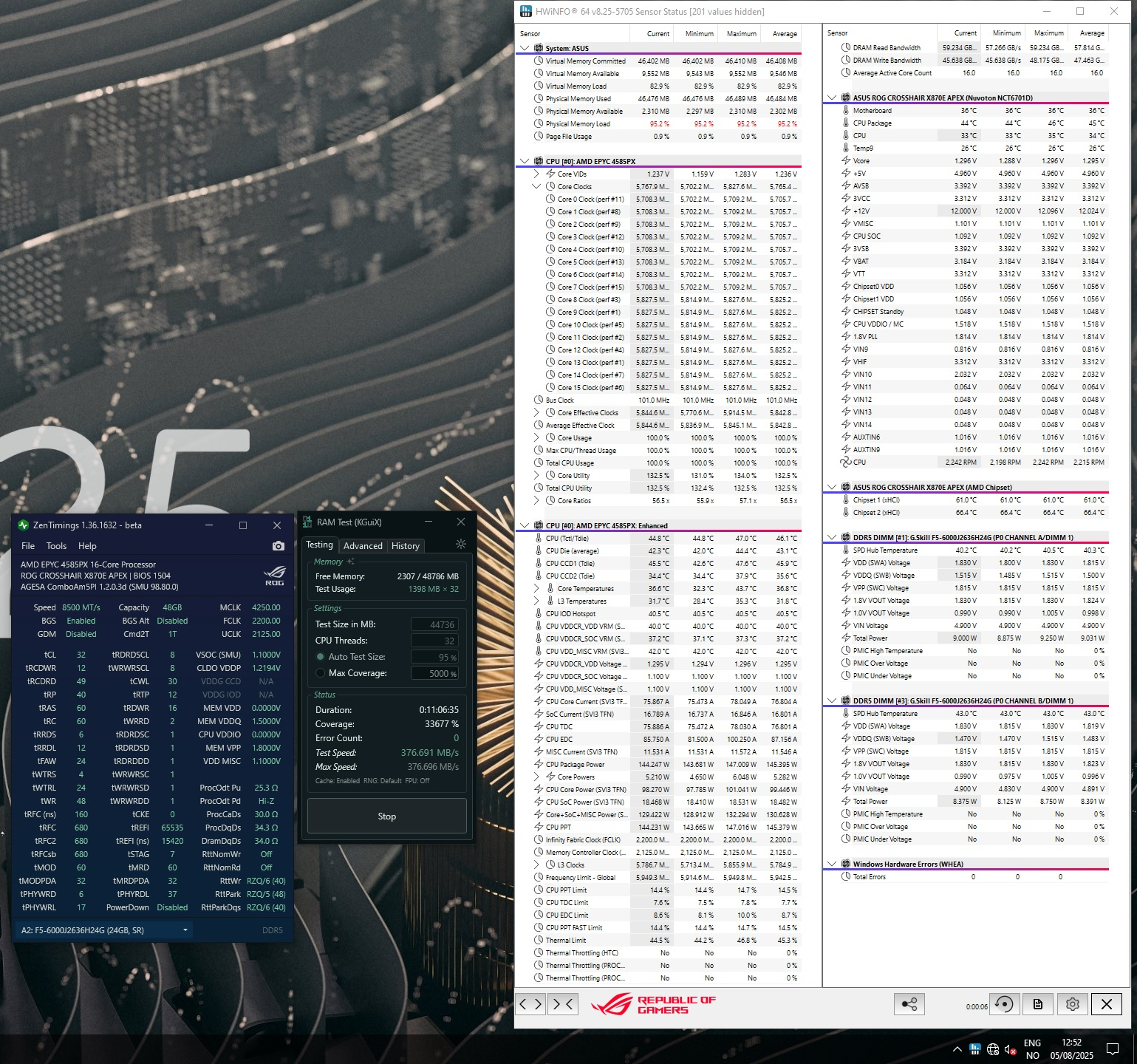Click the fan icon beside CPU RPM row
Viewport: 1137px width, 1064px height.
(846, 462)
